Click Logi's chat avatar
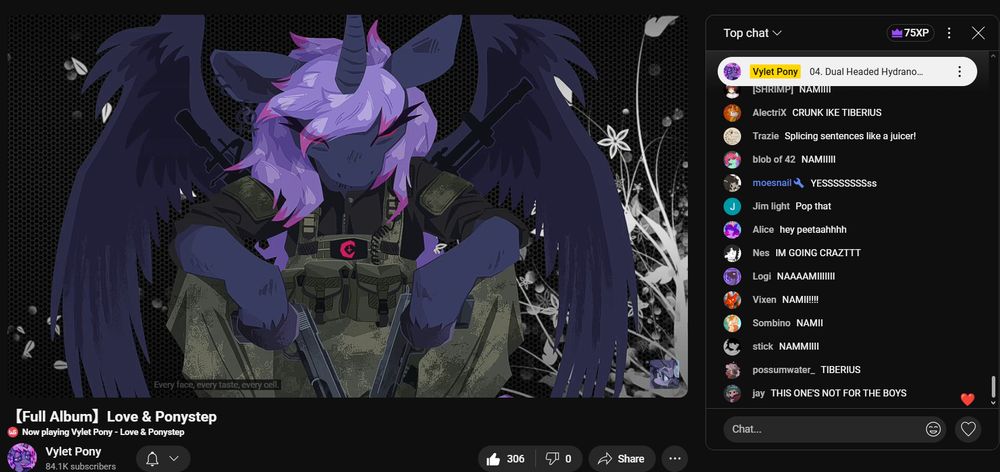This screenshot has height=472, width=1000. tap(732, 276)
